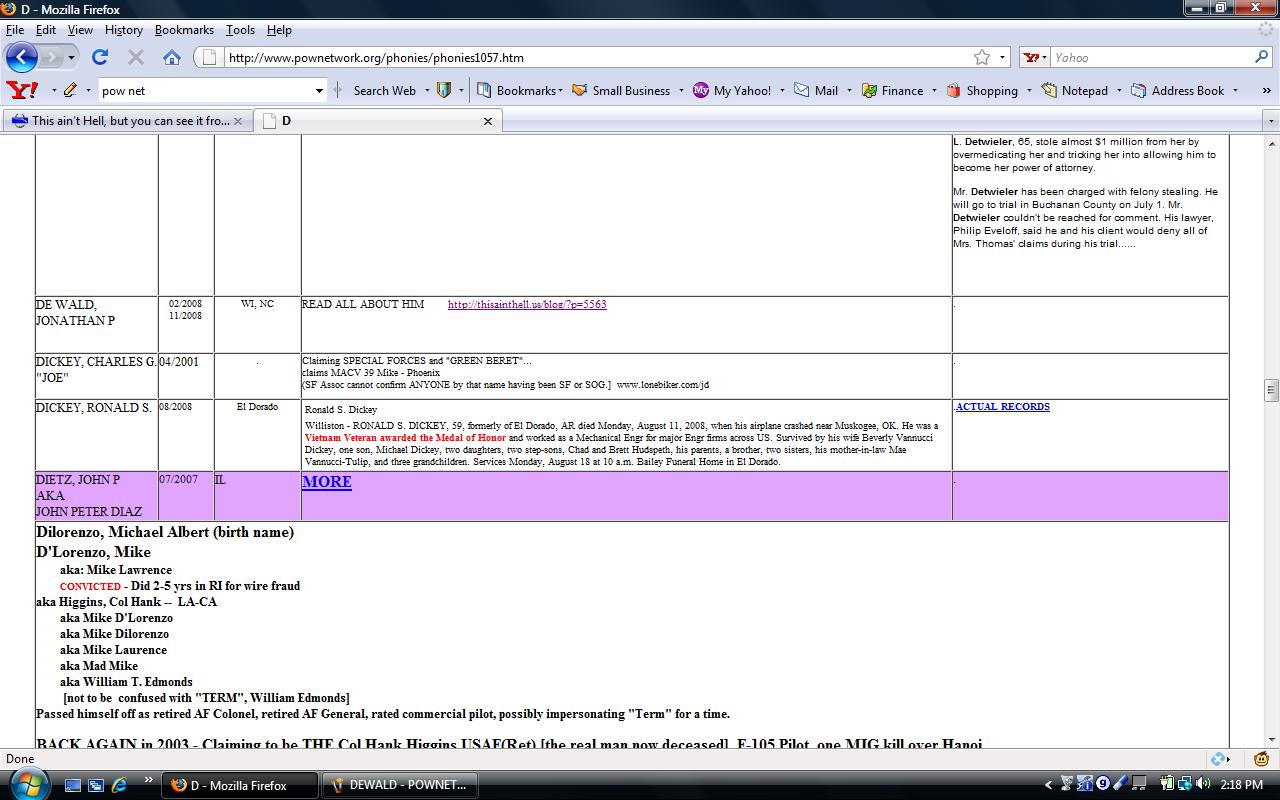
Task: Bookmark this page with the star icon
Action: (x=982, y=57)
